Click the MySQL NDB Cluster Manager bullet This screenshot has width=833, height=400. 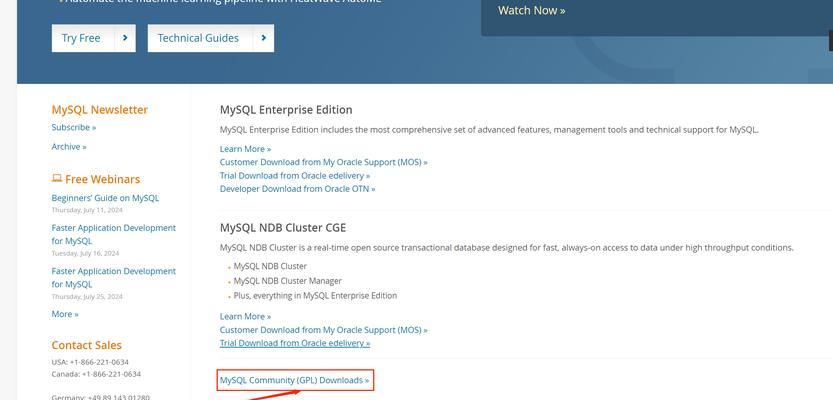pos(287,280)
